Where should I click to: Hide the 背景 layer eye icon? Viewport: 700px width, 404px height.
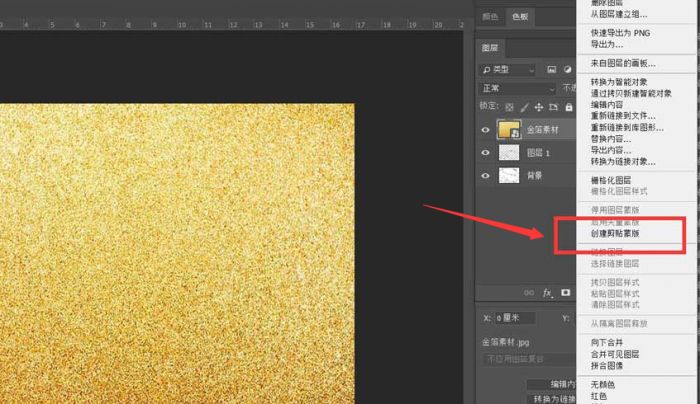pyautogui.click(x=486, y=175)
